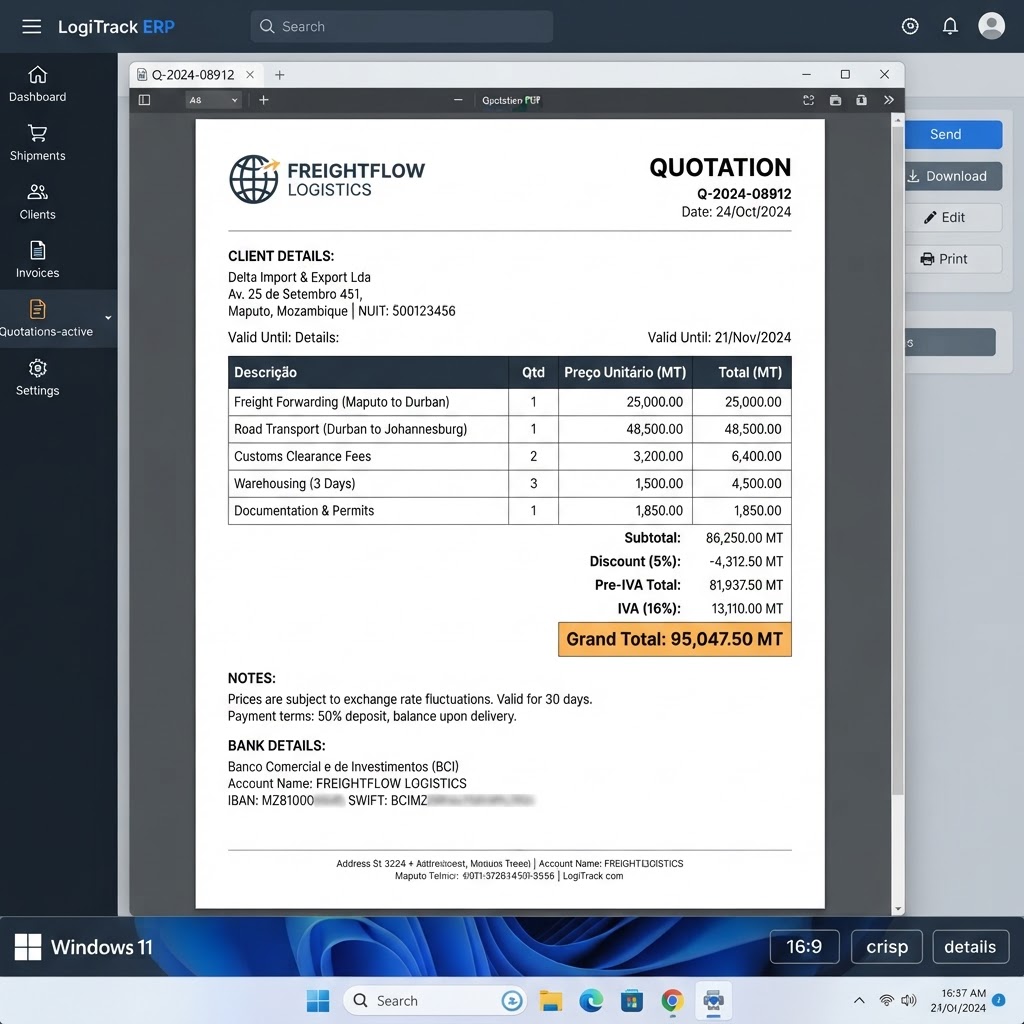This screenshot has height=1024, width=1024.
Task: Expand more tools double-chevron
Action: click(x=889, y=100)
